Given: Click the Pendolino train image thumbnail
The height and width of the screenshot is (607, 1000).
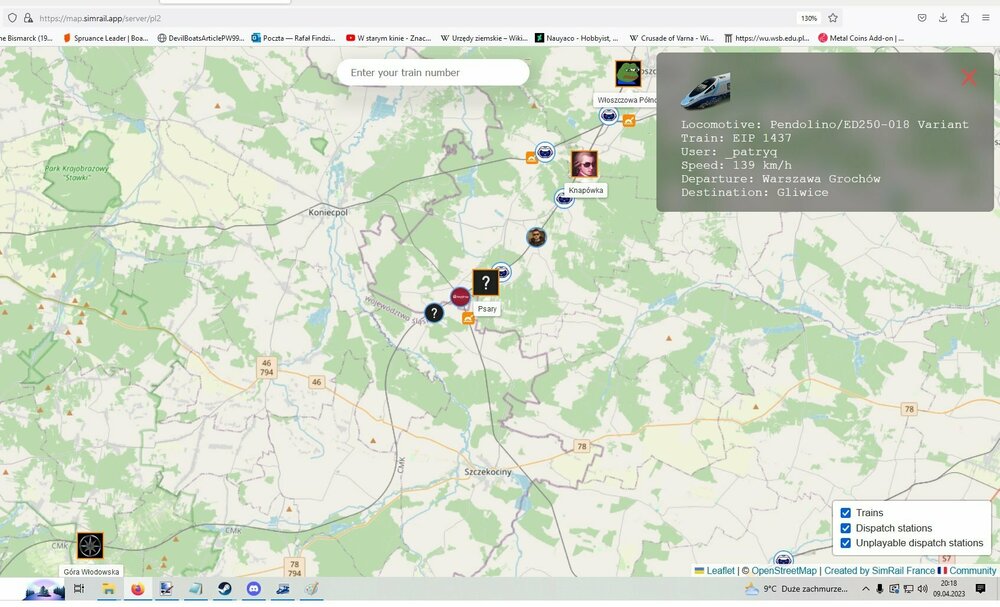Looking at the screenshot, I should [705, 90].
